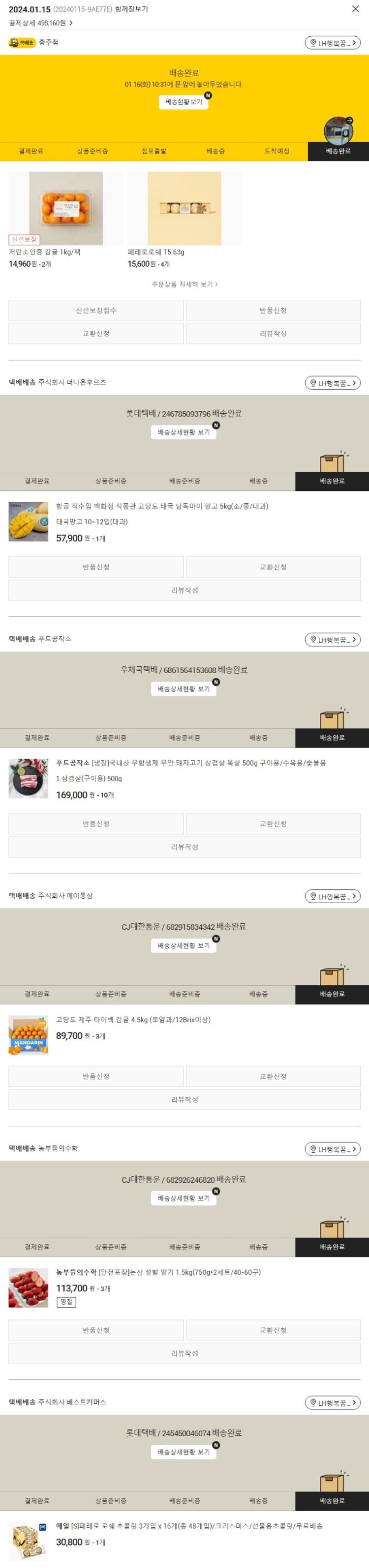
Task: Expand 결제상세 498,160원 chevron
Action: pos(71,23)
